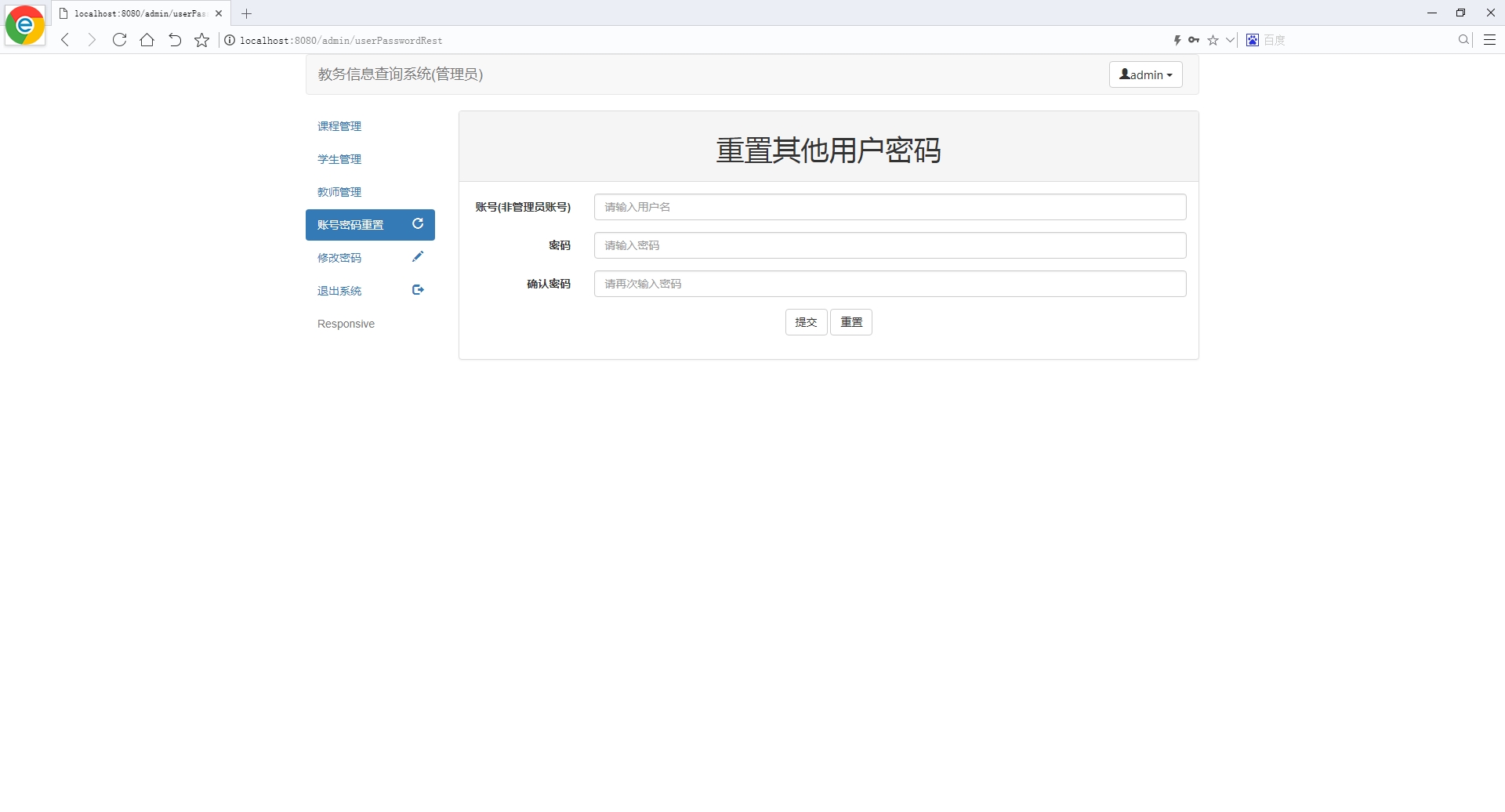Open the admin user dropdown
The height and width of the screenshot is (812, 1505).
click(x=1145, y=74)
